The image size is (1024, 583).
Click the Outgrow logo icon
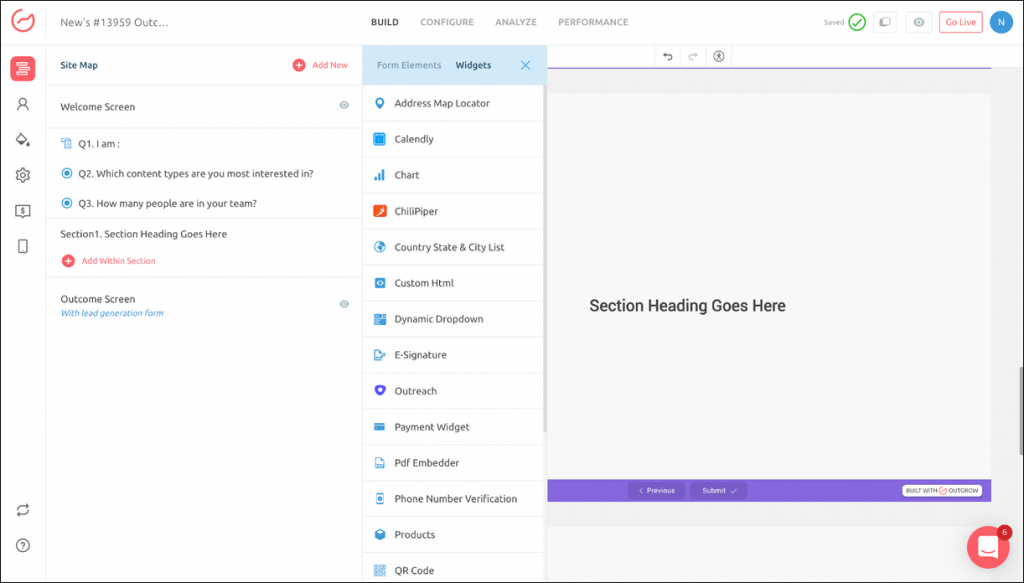coord(23,22)
